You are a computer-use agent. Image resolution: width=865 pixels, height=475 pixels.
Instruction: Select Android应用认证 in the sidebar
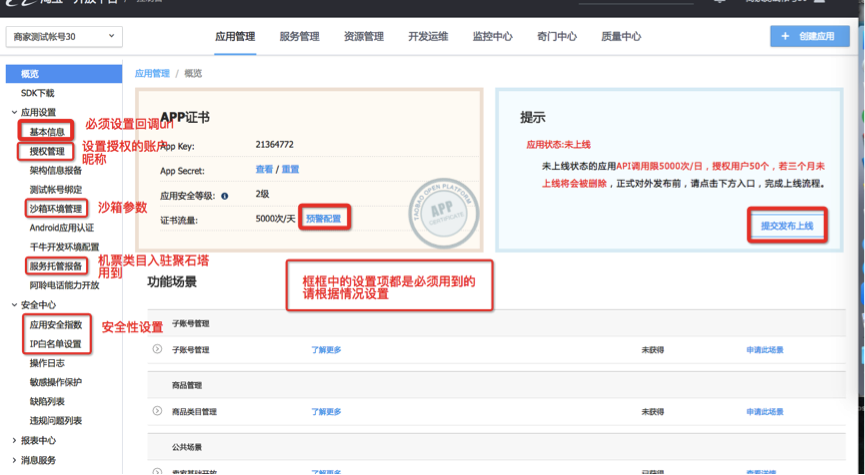pyautogui.click(x=62, y=228)
